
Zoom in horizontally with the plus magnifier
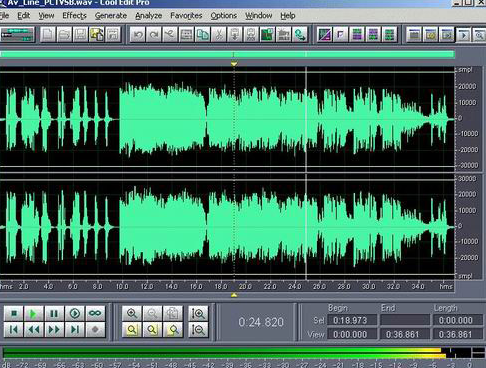pyautogui.click(x=132, y=313)
